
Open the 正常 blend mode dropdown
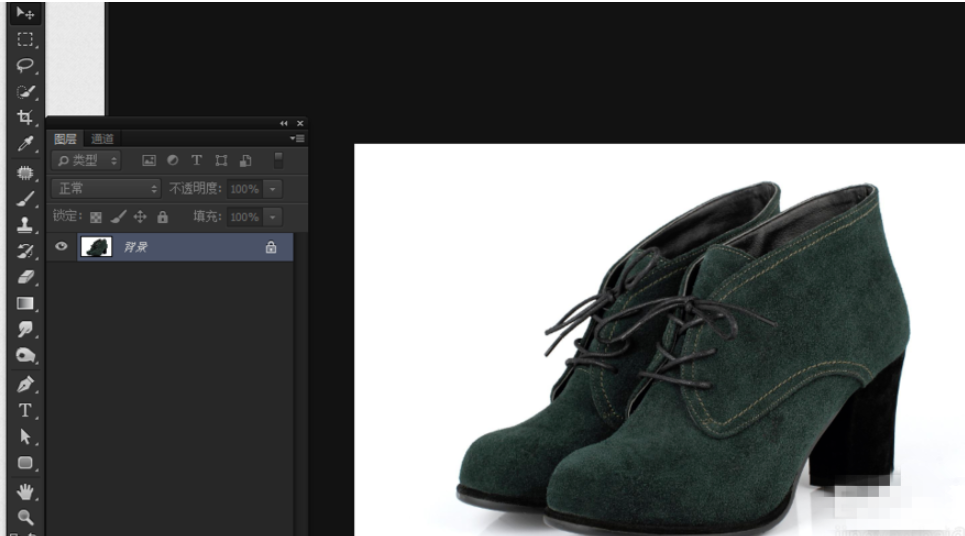coord(107,188)
